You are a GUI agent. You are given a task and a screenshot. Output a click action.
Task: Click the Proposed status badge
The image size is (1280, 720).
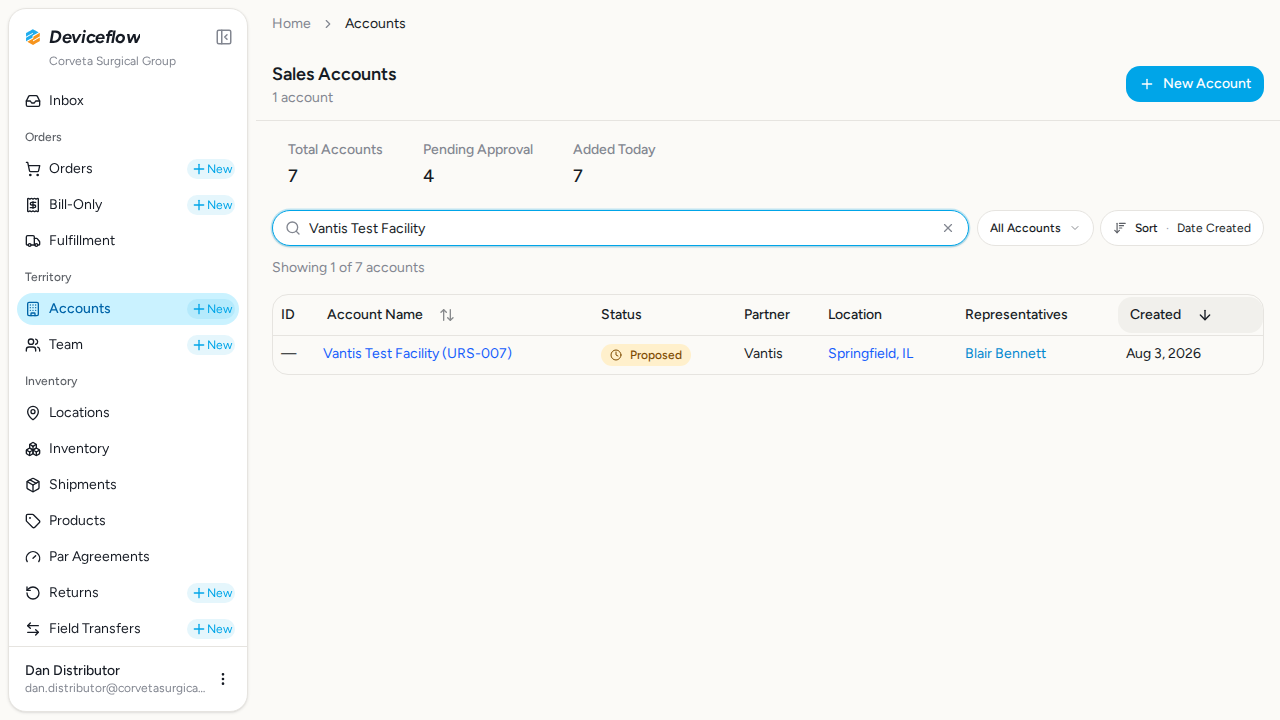[646, 355]
